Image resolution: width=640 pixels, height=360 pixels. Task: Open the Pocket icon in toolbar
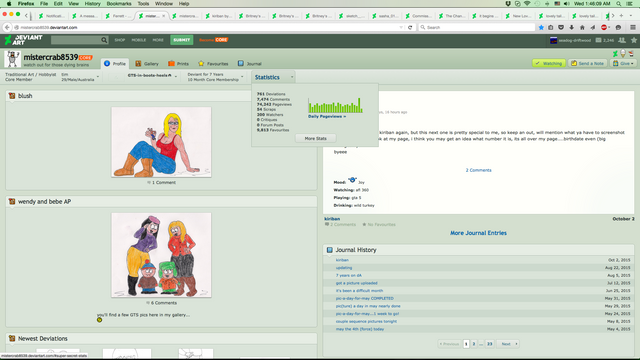(x=561, y=27)
